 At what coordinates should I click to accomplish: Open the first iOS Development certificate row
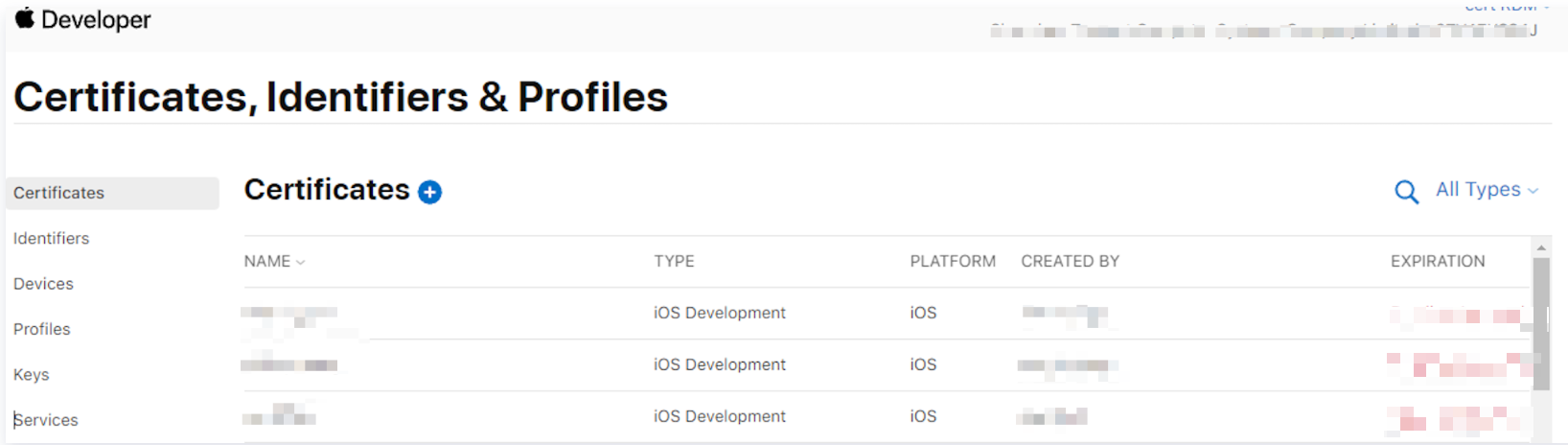pyautogui.click(x=719, y=314)
